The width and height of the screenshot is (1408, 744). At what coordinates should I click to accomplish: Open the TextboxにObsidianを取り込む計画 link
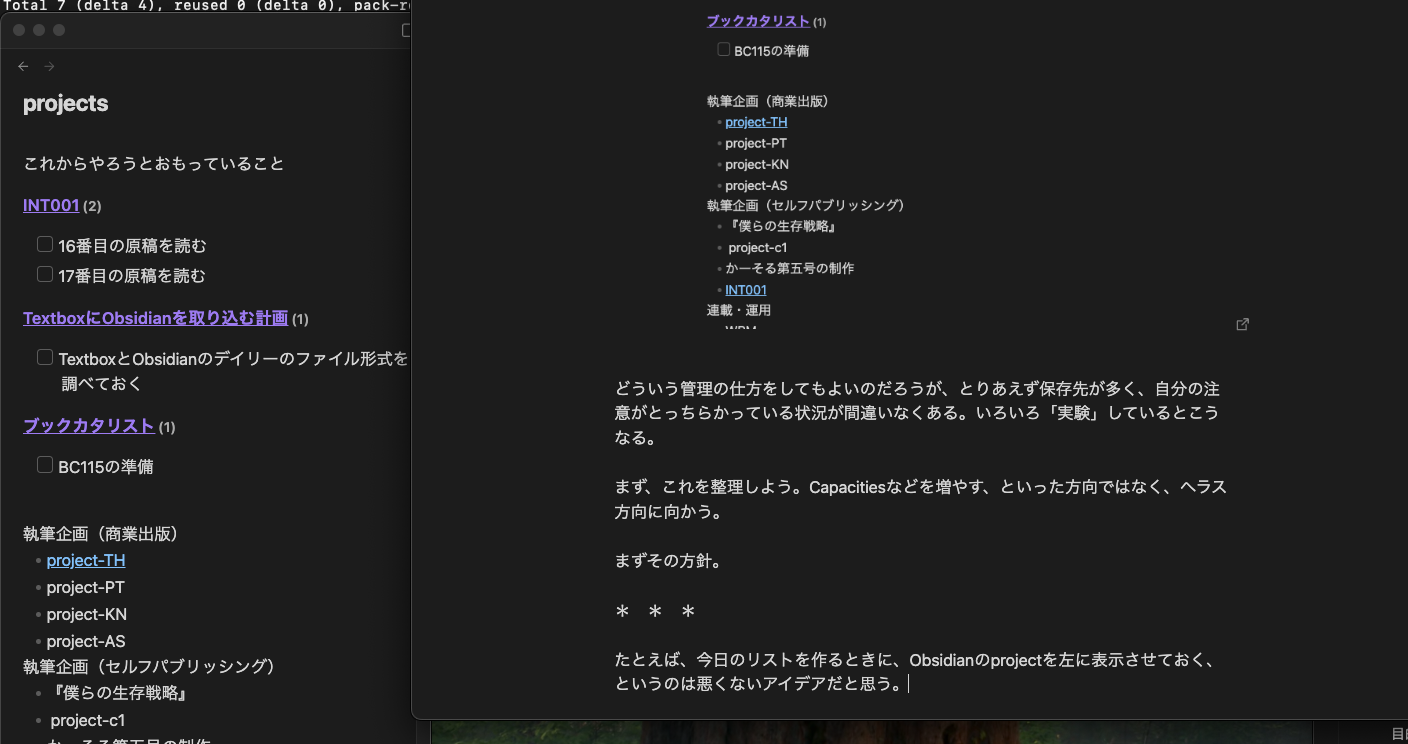tap(154, 318)
